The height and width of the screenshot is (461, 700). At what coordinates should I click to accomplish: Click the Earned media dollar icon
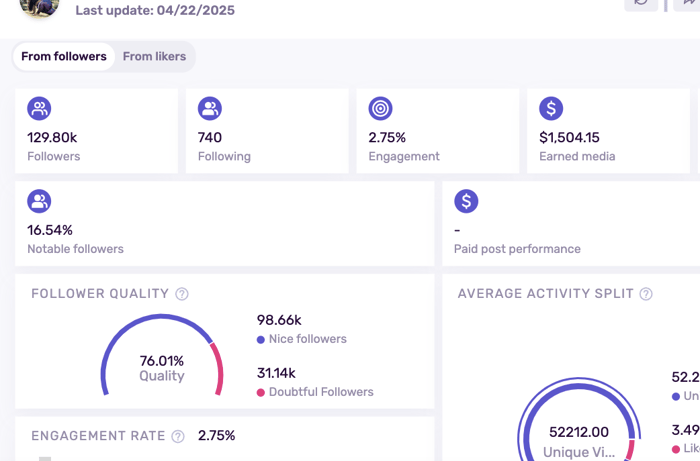[551, 108]
